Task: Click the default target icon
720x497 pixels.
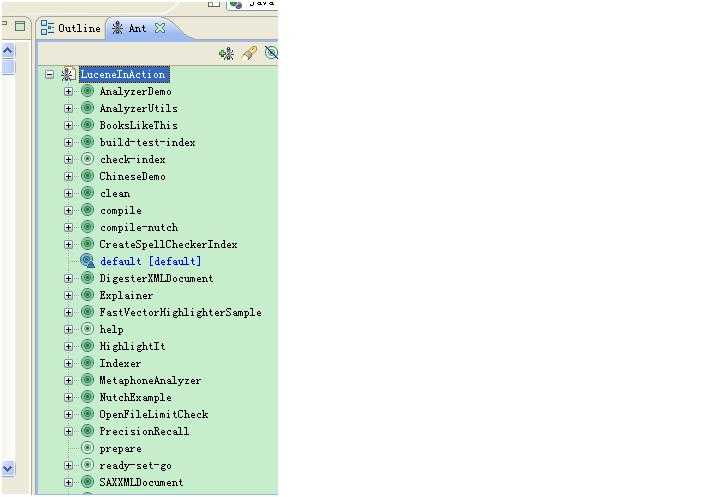Action: [87, 261]
